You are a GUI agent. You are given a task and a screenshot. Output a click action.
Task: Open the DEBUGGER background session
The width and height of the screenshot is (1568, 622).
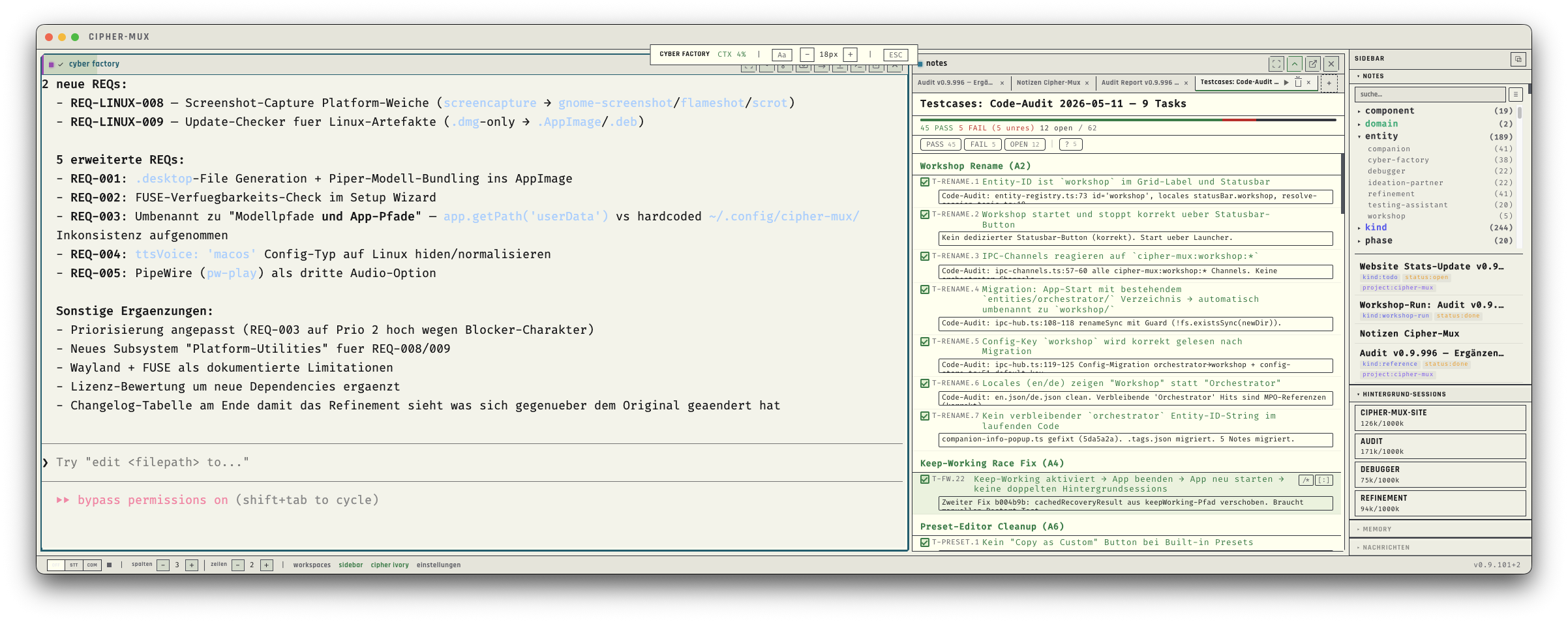click(1440, 475)
